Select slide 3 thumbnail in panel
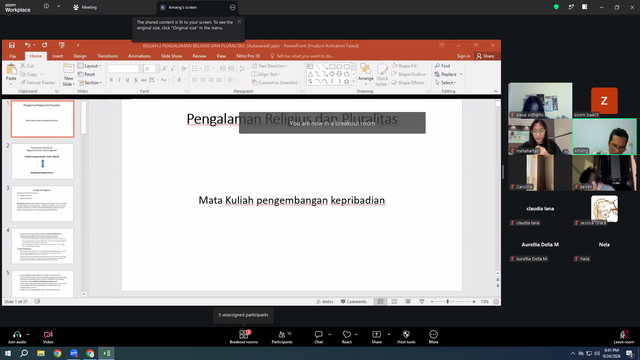 (42, 204)
